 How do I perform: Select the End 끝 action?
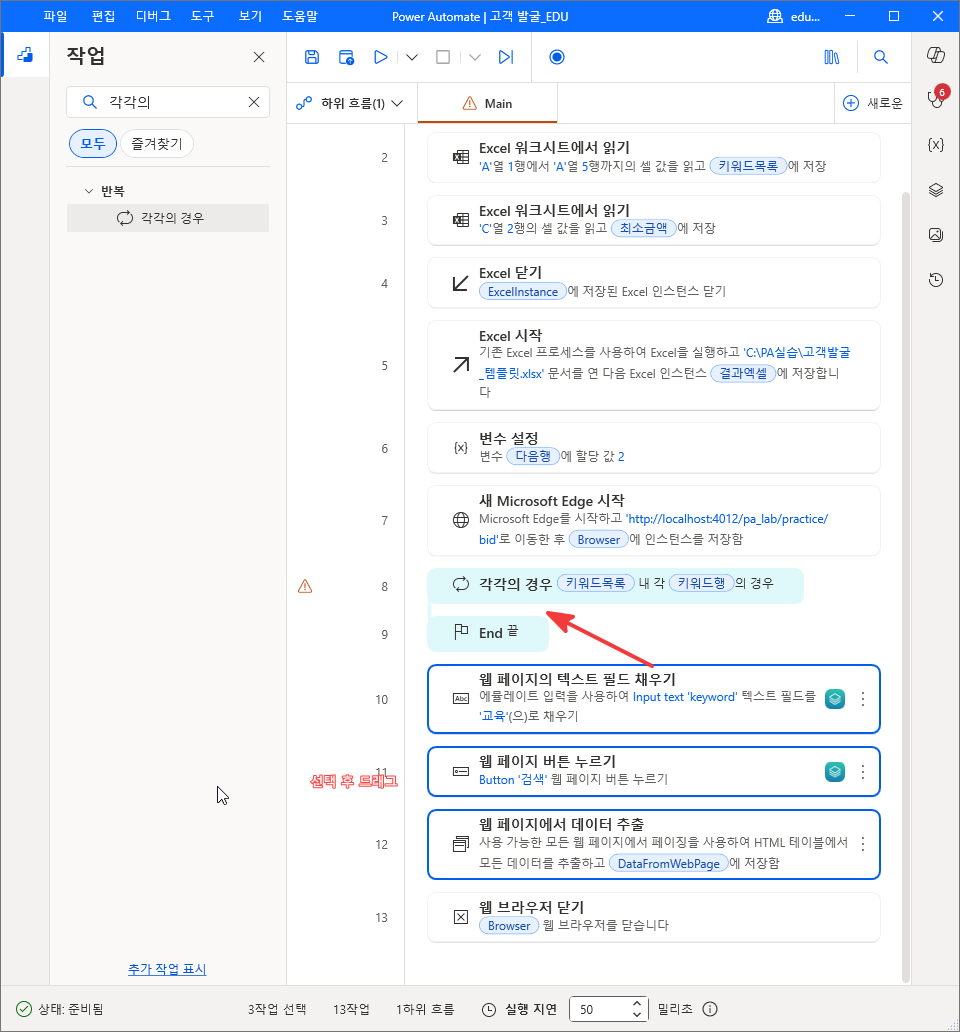click(488, 634)
